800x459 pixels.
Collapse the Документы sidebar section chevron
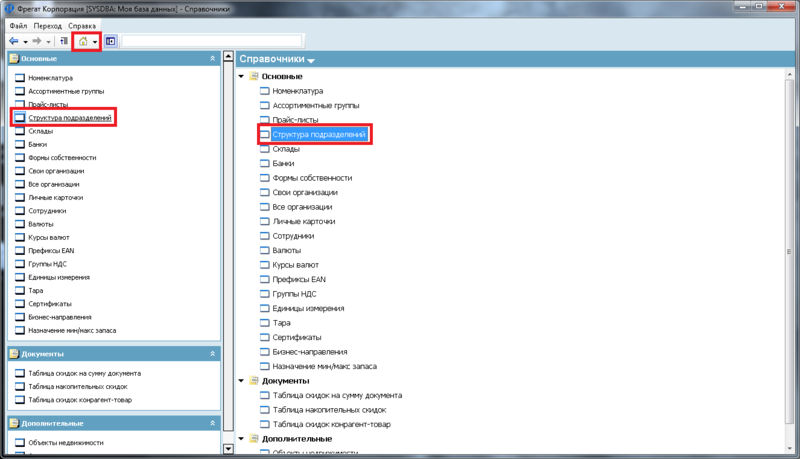tap(213, 353)
